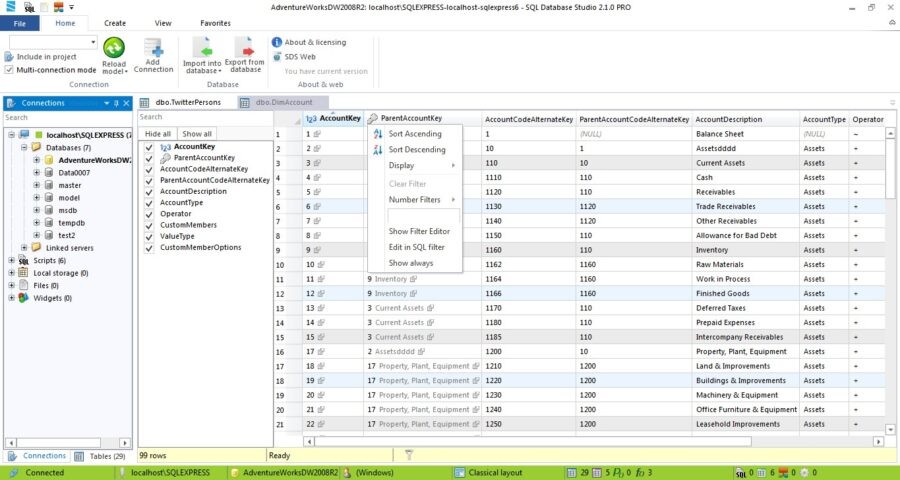Click the AdventureWorksDW database icon in tree
The image size is (900, 480).
[49, 160]
